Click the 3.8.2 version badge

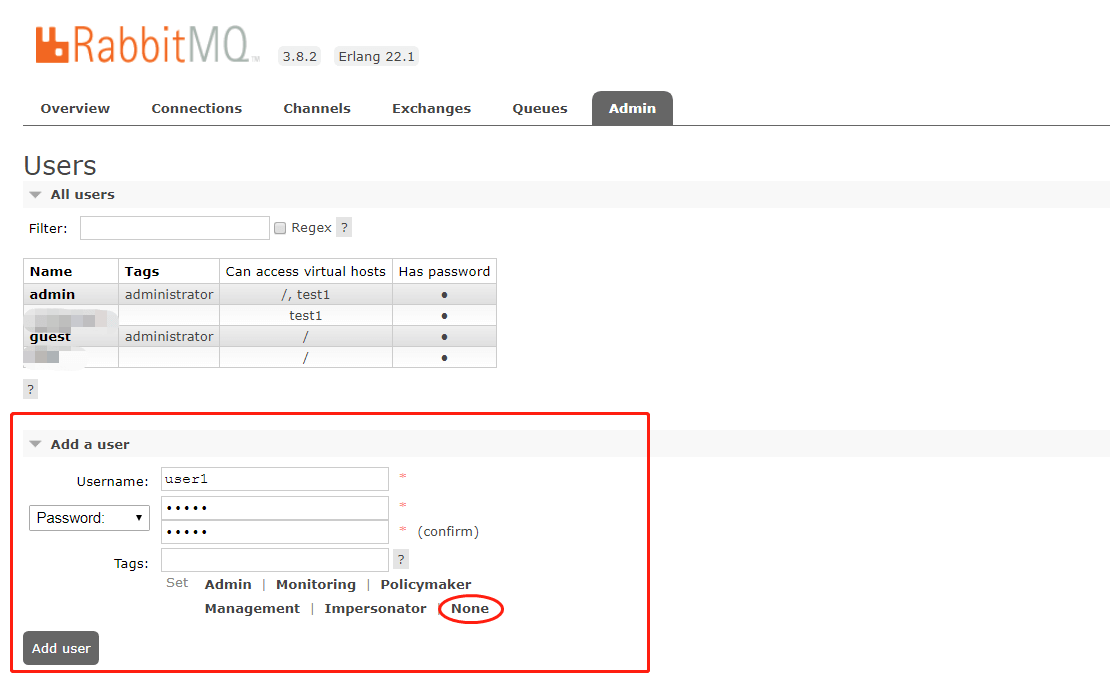click(299, 57)
